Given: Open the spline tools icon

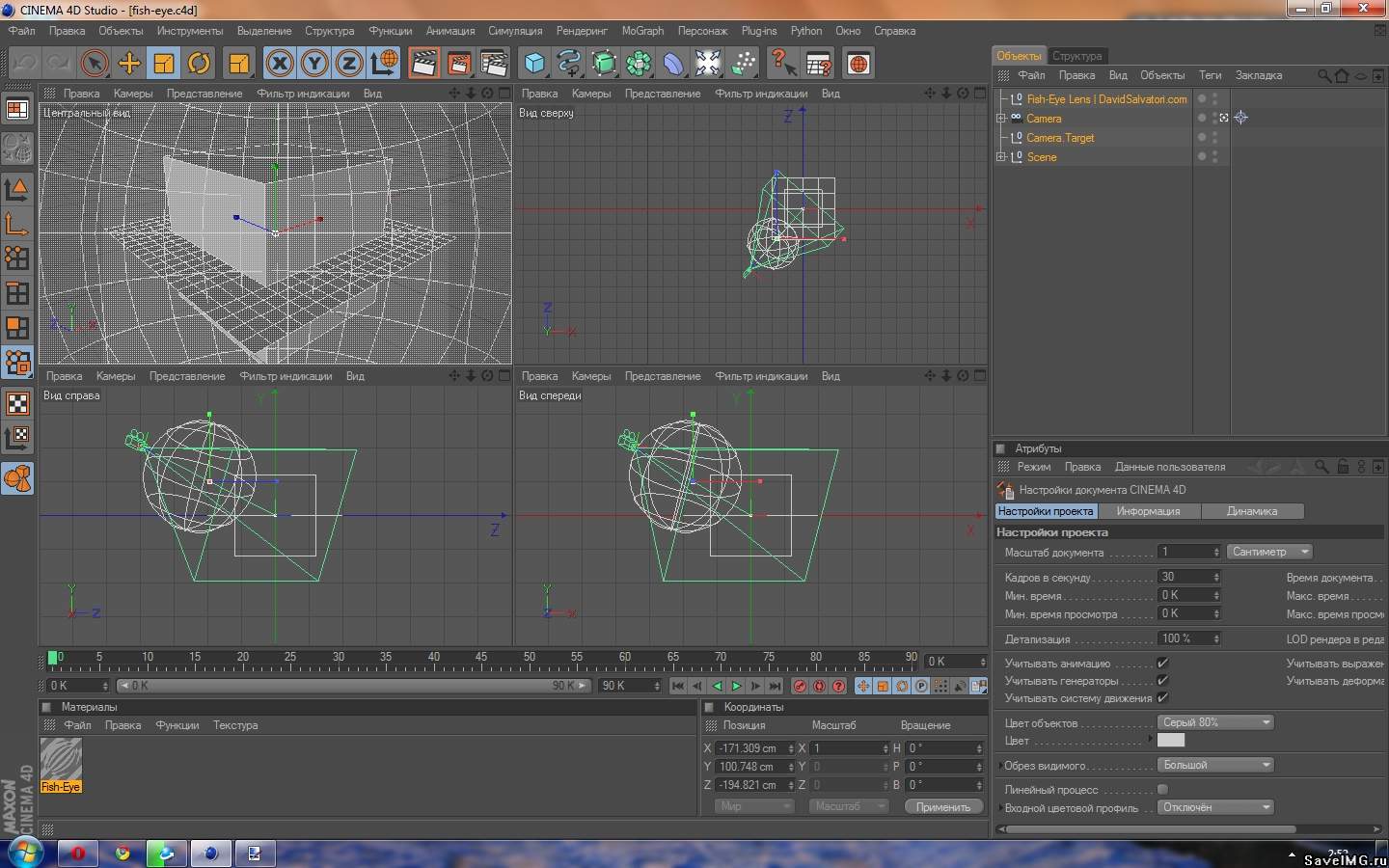Looking at the screenshot, I should click(569, 64).
